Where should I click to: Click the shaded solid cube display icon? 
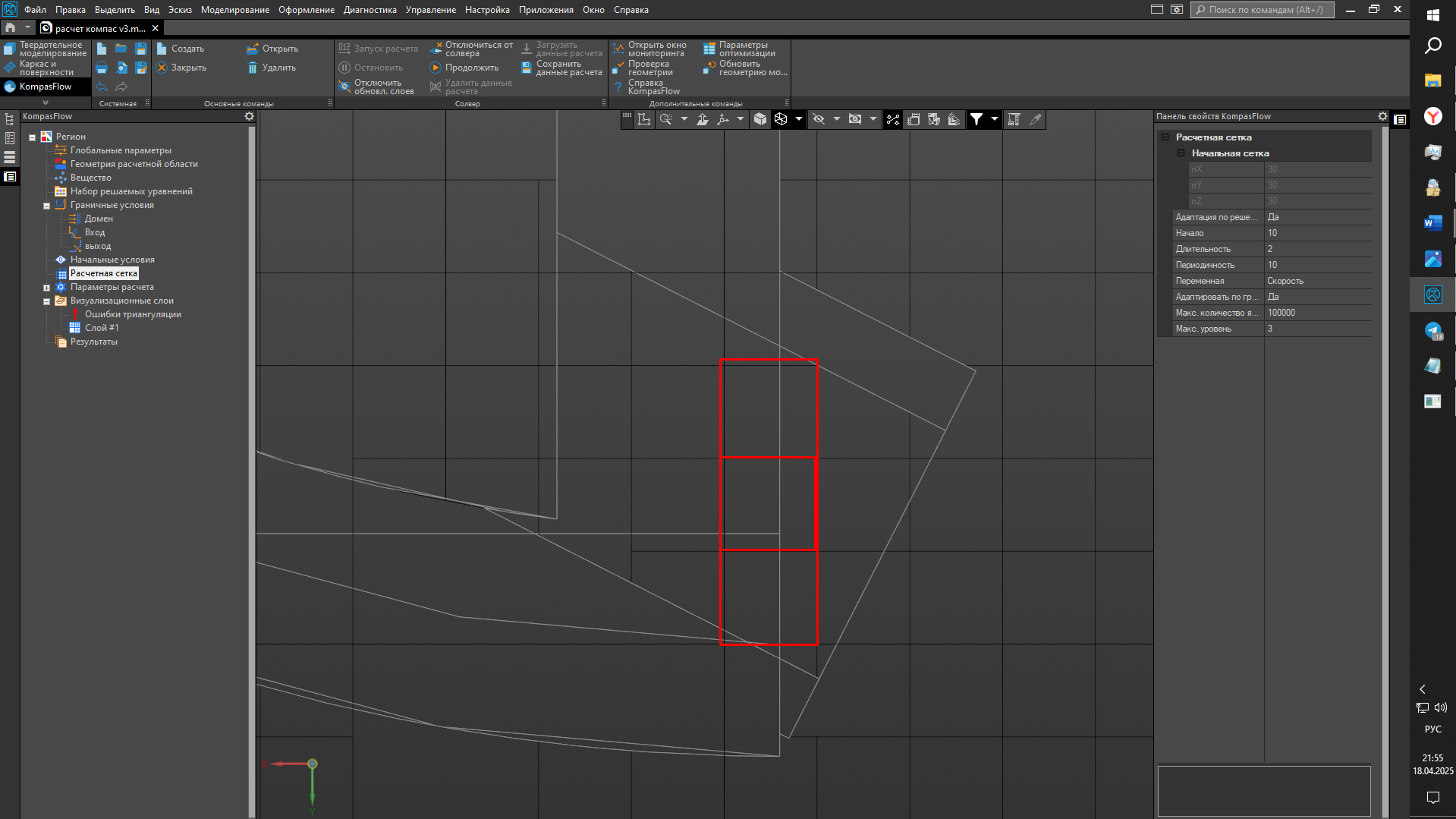point(760,119)
